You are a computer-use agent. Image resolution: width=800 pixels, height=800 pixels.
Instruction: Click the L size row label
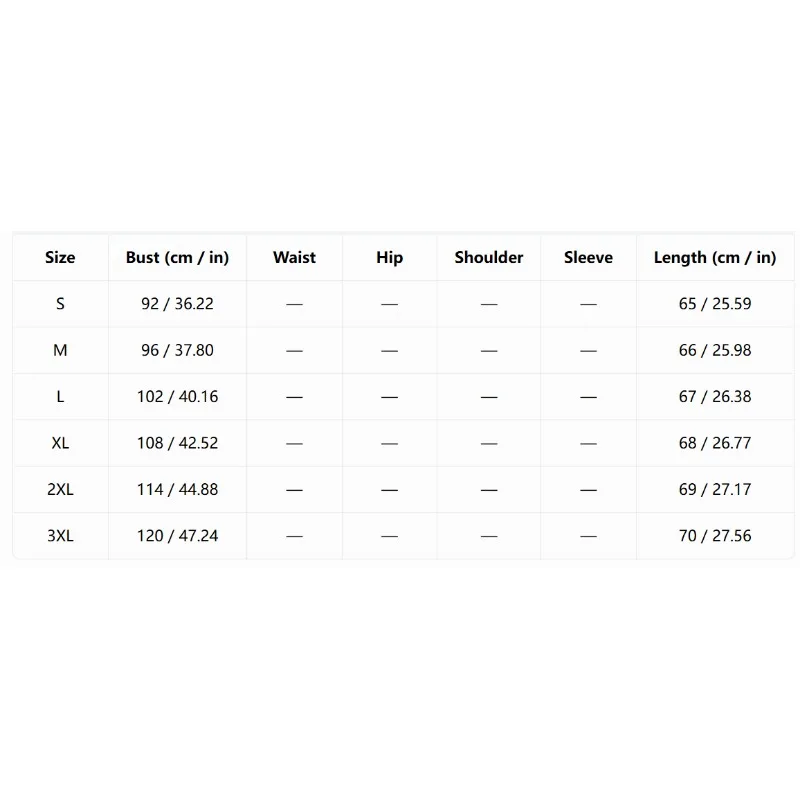60,397
